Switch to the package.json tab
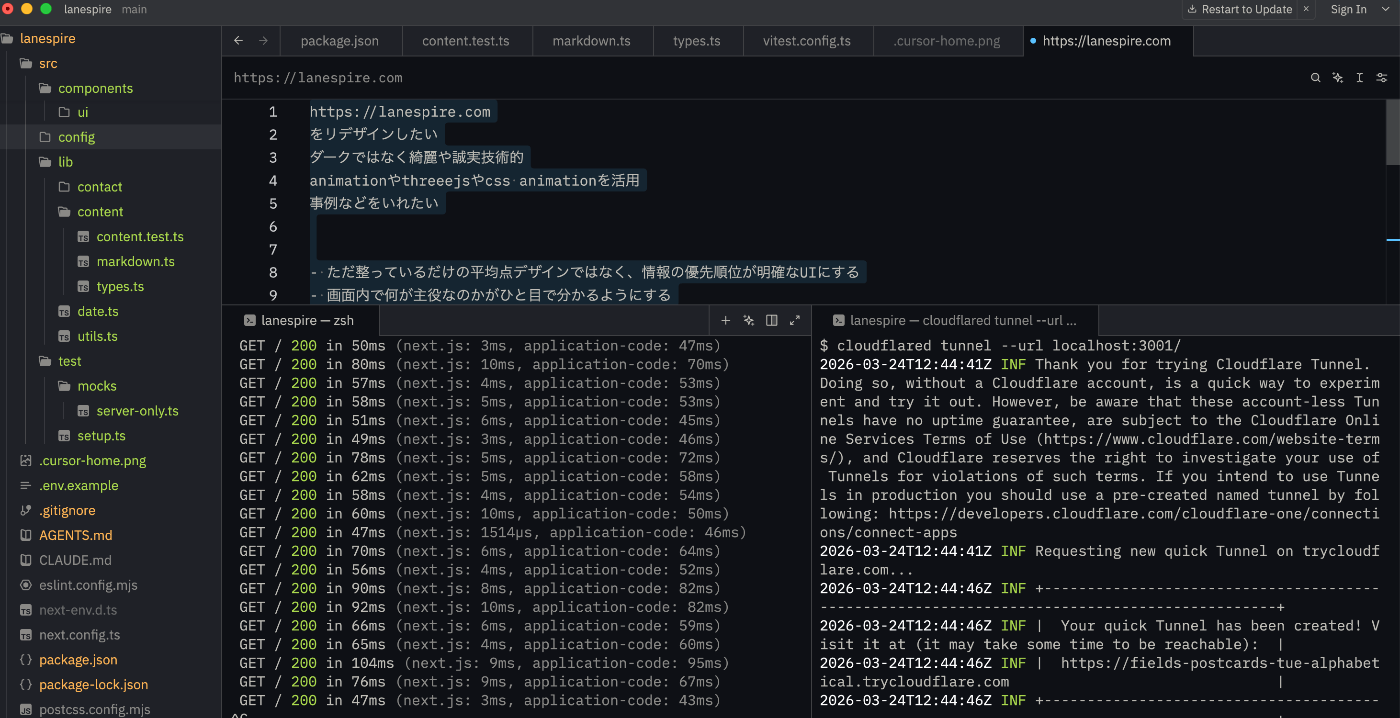1400x718 pixels. pyautogui.click(x=339, y=41)
